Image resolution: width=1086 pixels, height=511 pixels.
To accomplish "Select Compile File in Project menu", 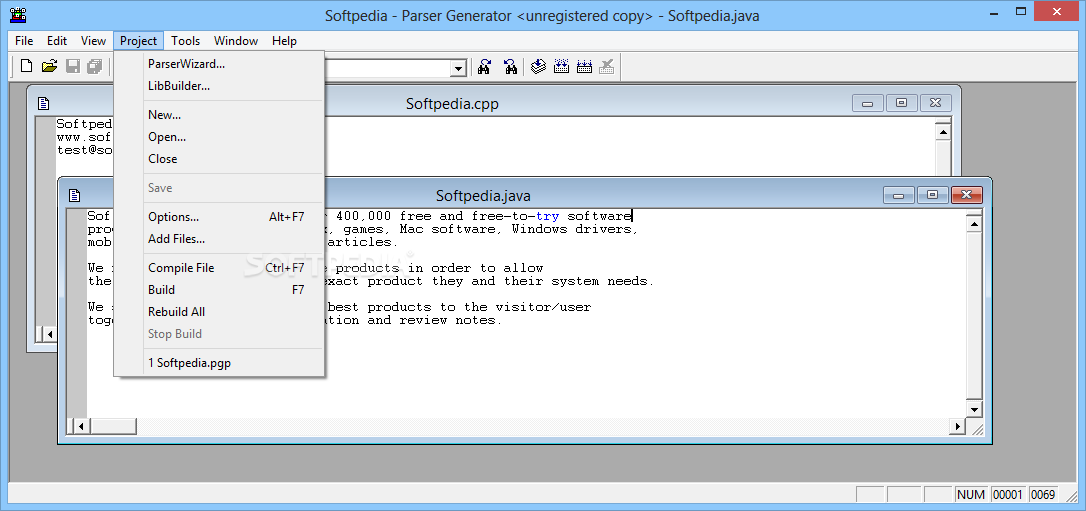I will [220, 268].
